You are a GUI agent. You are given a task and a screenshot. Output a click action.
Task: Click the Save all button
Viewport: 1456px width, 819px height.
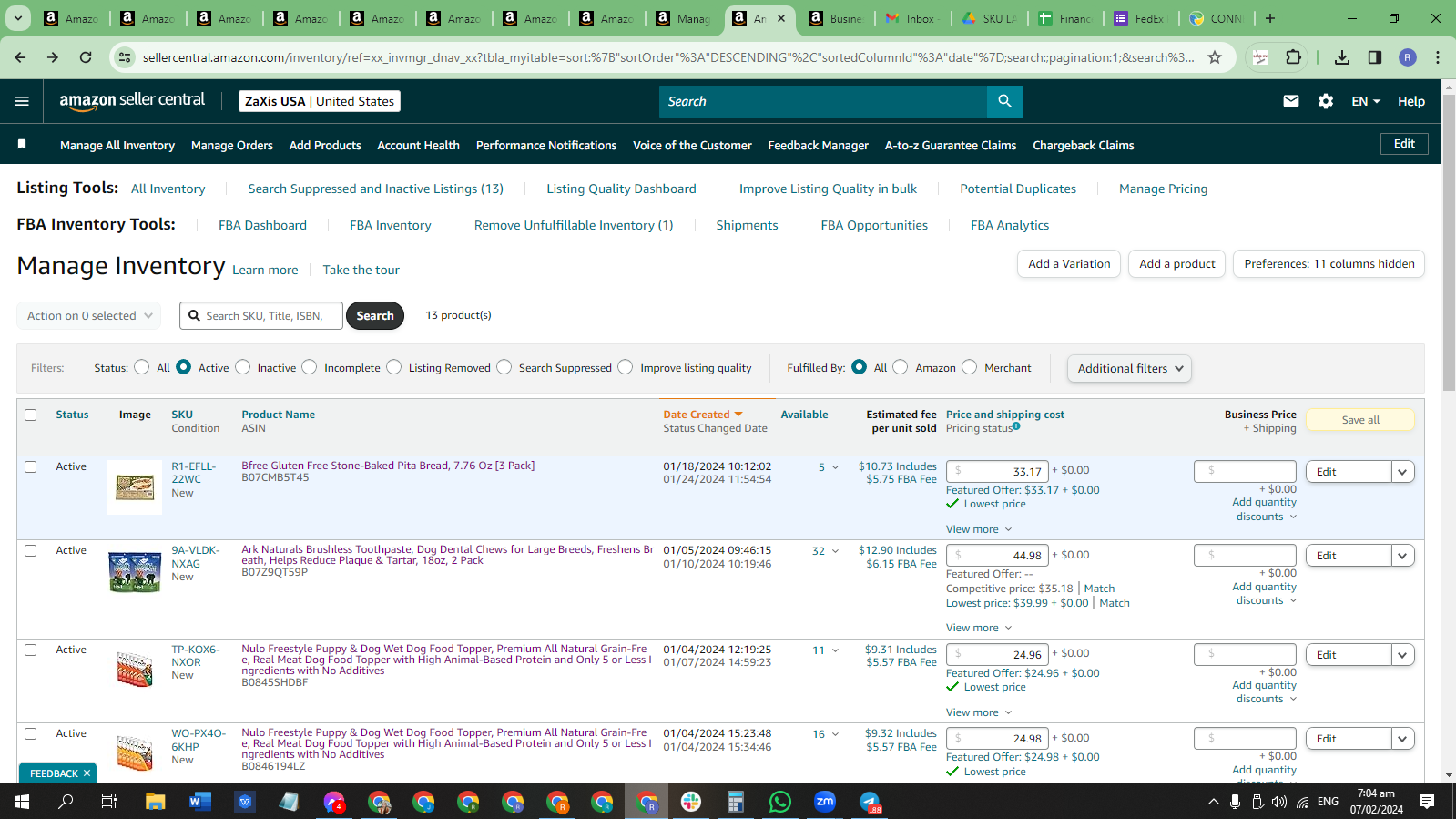1360,420
